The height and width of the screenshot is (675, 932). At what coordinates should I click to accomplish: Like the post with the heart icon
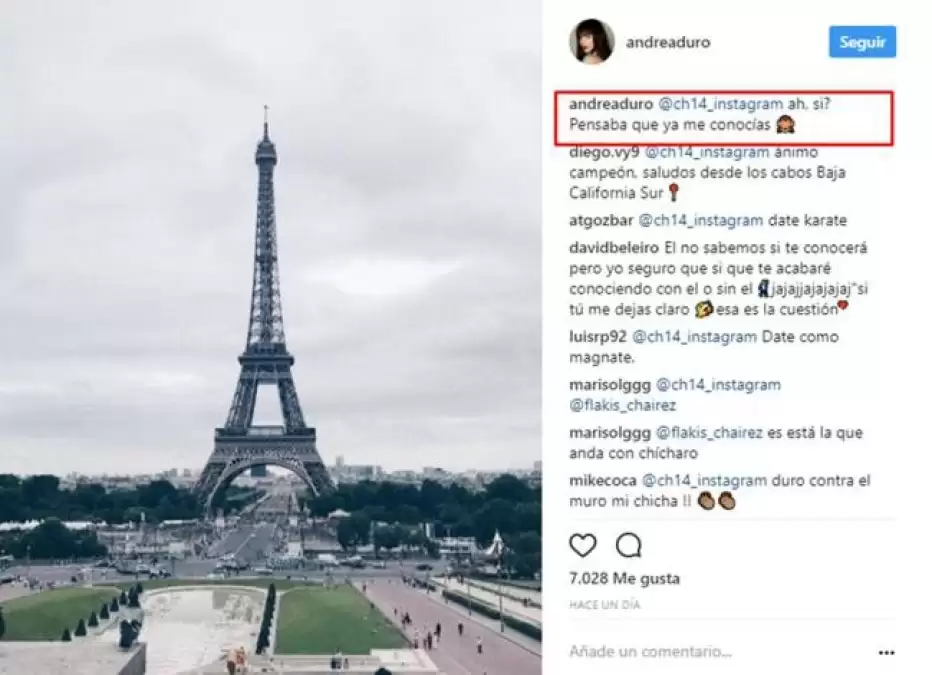[582, 545]
